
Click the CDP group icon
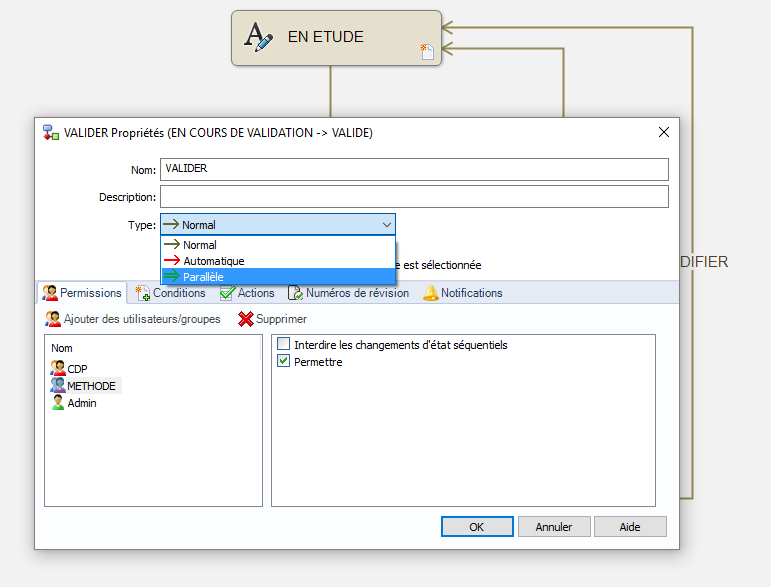(58, 368)
